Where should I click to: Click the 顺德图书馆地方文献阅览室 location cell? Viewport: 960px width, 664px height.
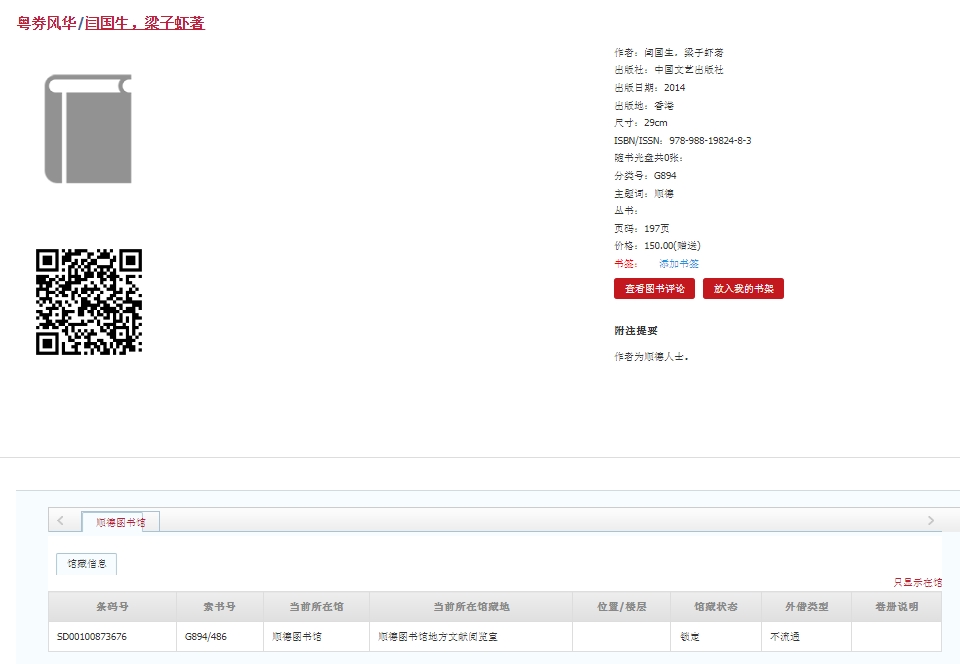click(x=438, y=636)
